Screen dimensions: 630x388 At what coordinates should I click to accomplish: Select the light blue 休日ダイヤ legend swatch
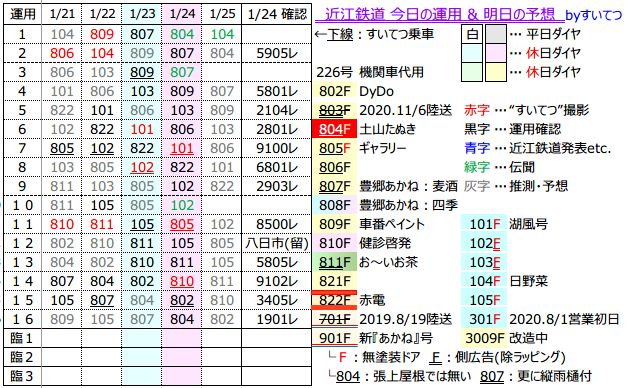[472, 53]
